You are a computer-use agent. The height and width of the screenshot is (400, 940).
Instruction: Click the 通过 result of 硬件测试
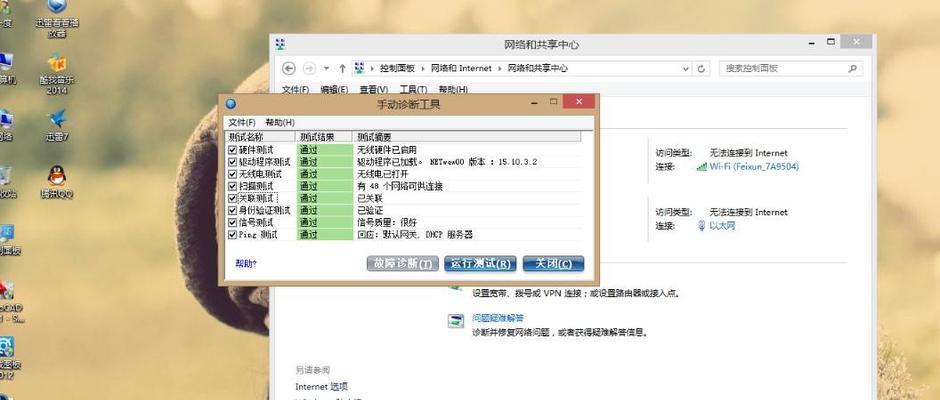[324, 149]
